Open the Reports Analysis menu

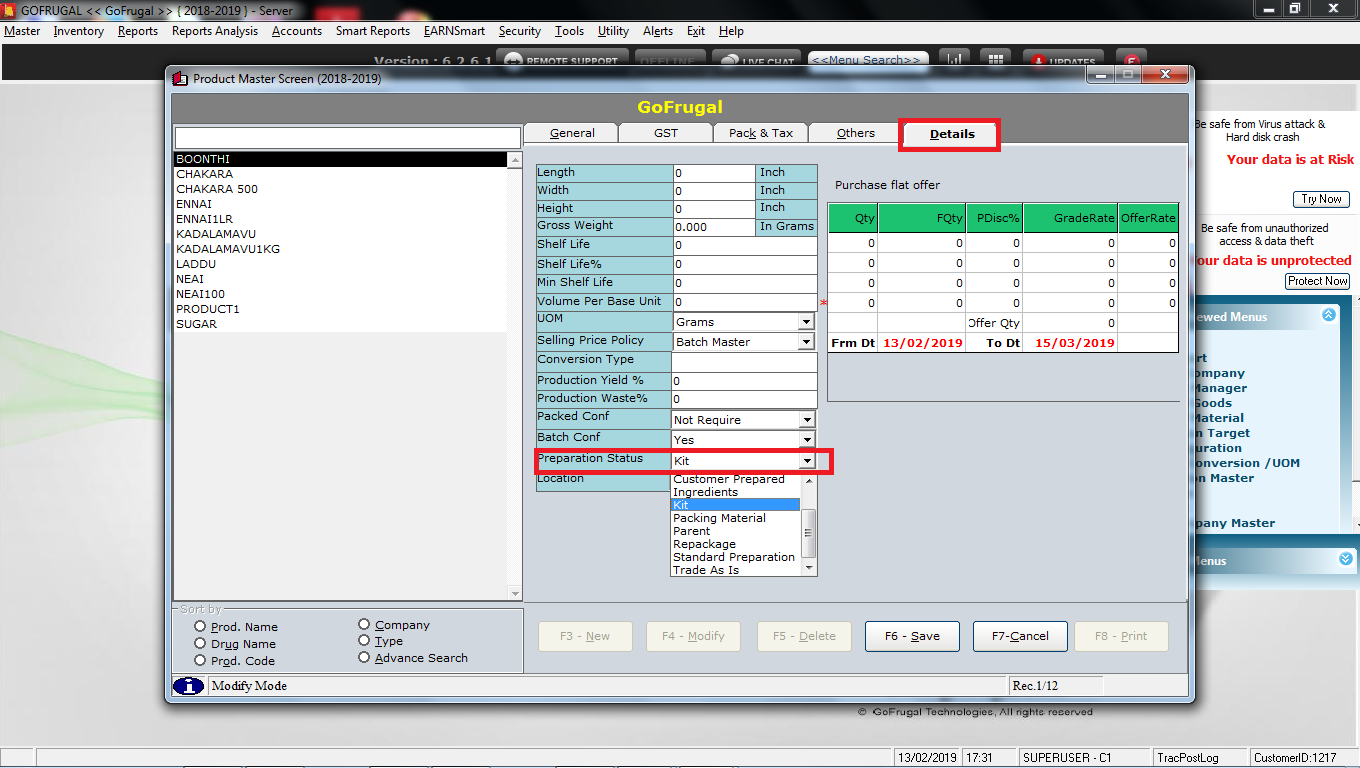click(x=215, y=31)
